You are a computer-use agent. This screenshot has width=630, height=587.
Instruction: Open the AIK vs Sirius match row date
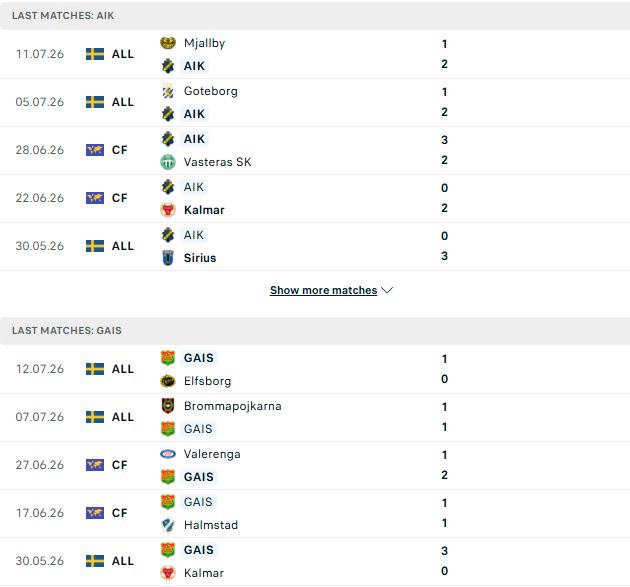[x=40, y=246]
